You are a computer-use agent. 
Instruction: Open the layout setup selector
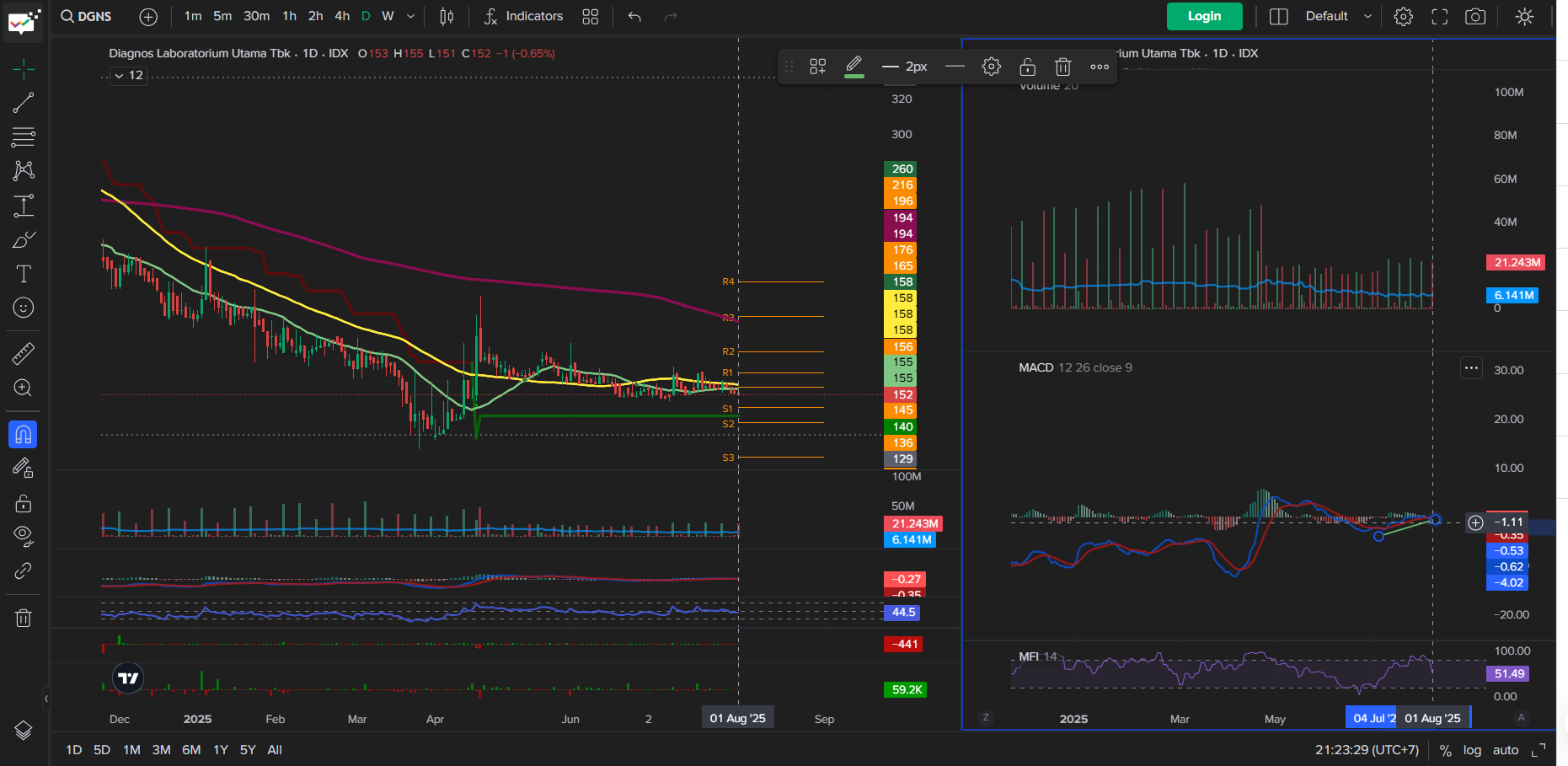pos(1279,16)
